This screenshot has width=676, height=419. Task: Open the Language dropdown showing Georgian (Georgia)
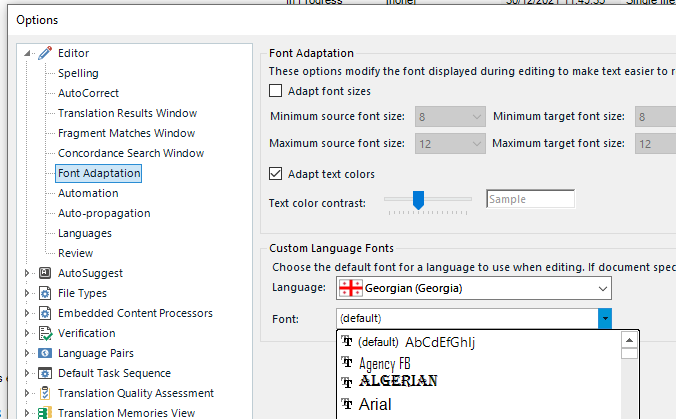(473, 288)
